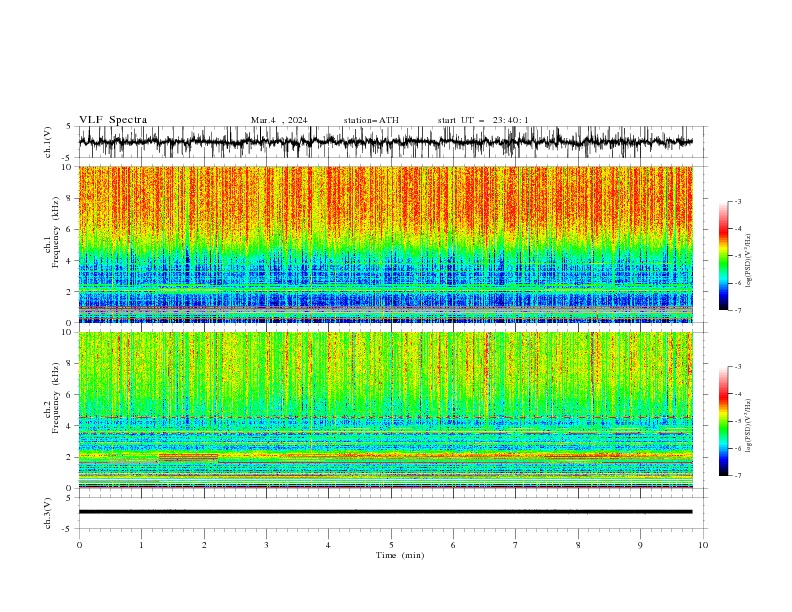Click the "VLF Spectra" title text

tap(113, 120)
